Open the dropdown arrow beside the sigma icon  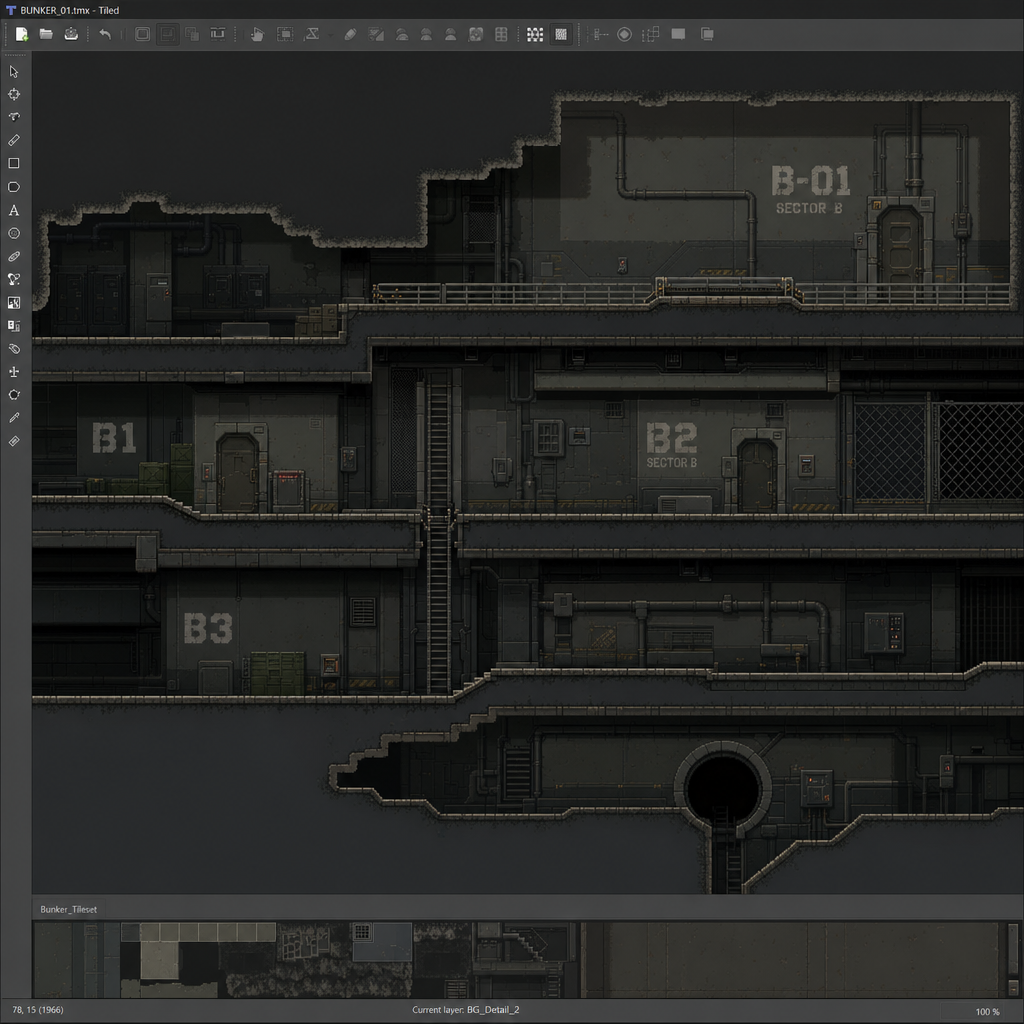[x=329, y=35]
